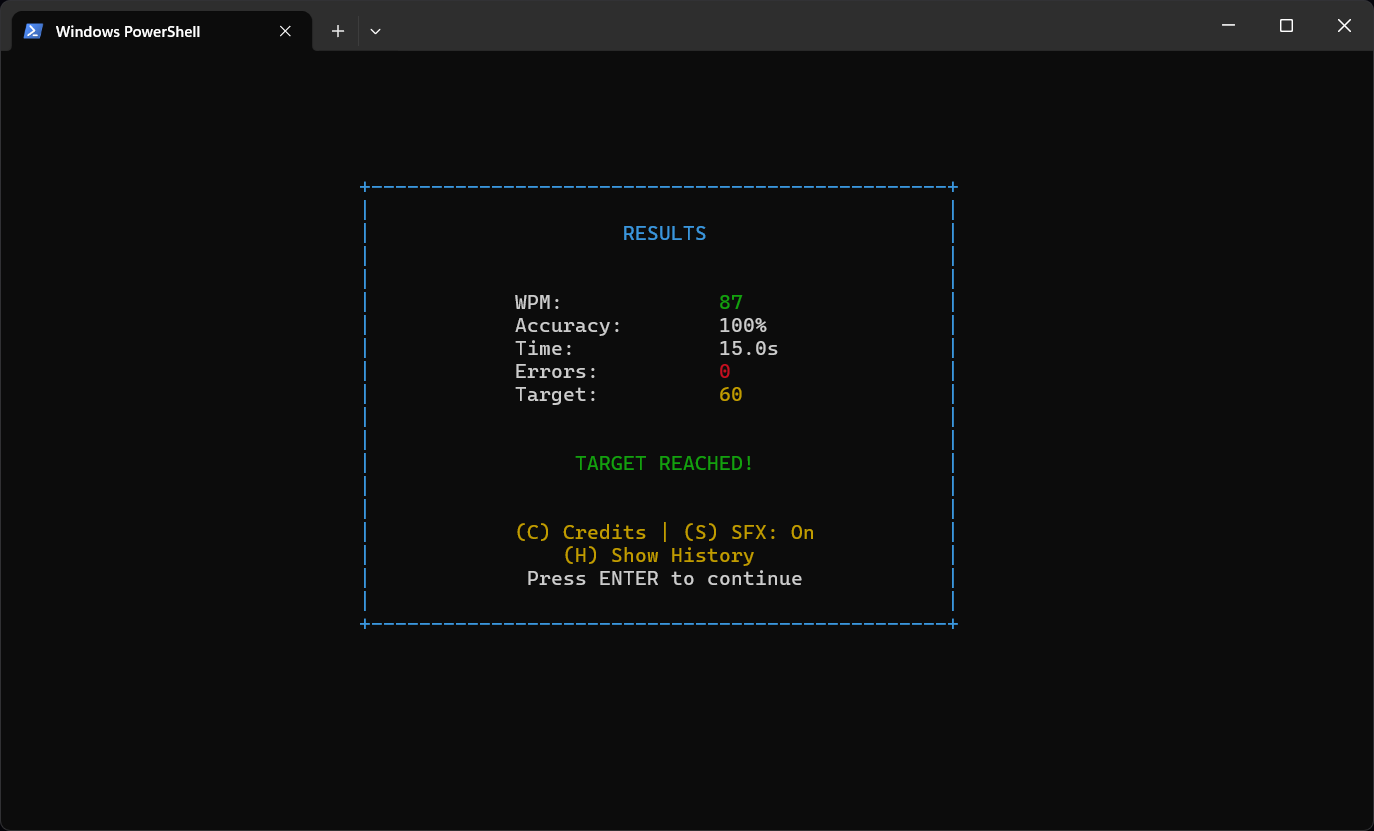Close the terminal window
This screenshot has width=1374, height=831.
click(x=1344, y=26)
